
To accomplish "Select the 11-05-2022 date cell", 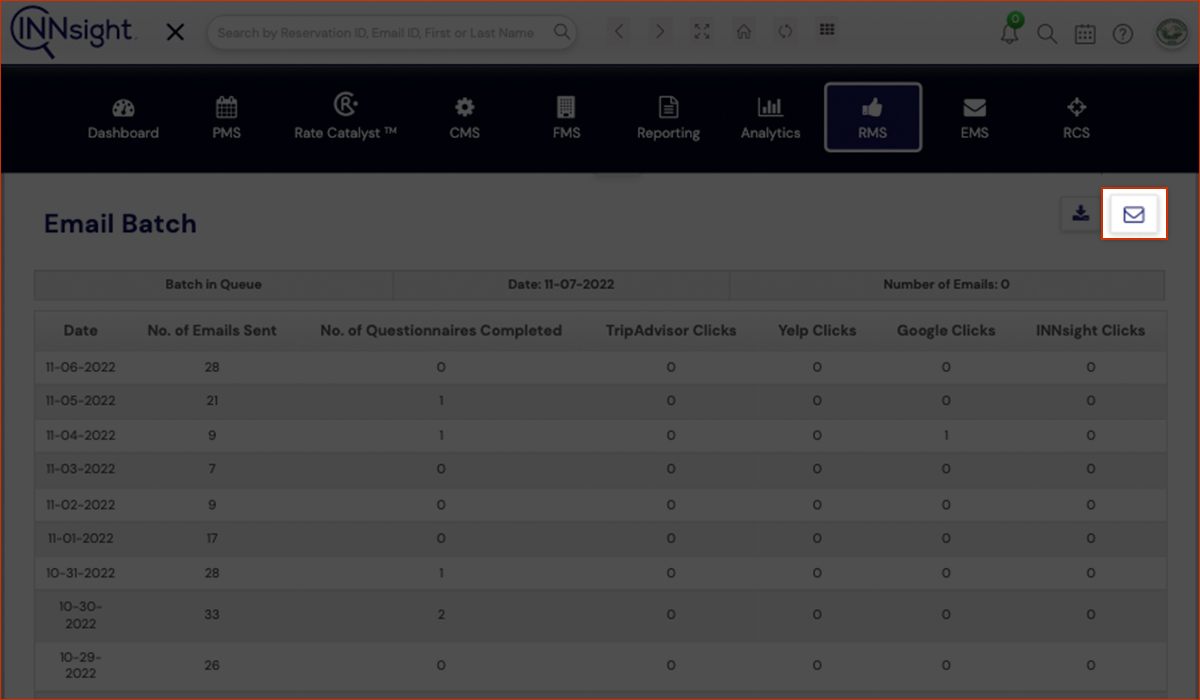I will coord(81,401).
